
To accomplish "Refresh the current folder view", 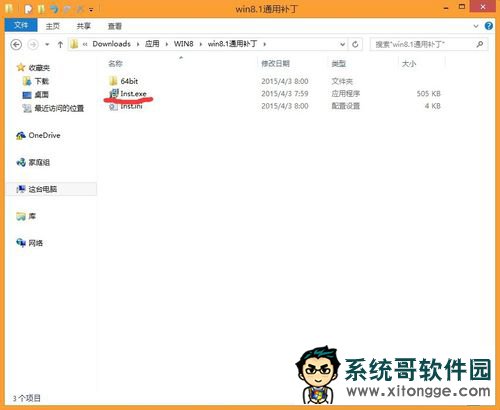I will [x=355, y=44].
